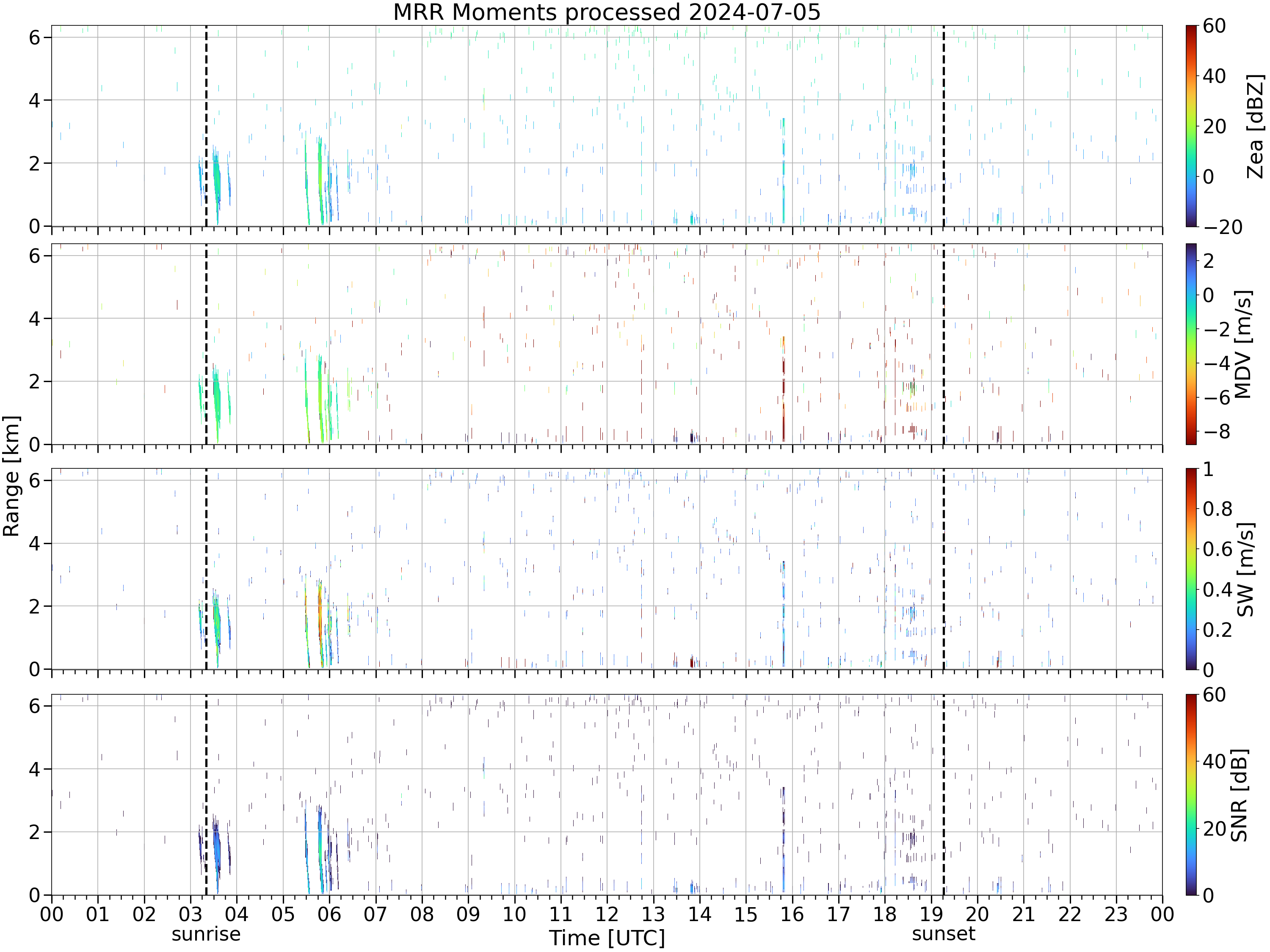Click the dashed sunset line in the SNR panel

943,794
